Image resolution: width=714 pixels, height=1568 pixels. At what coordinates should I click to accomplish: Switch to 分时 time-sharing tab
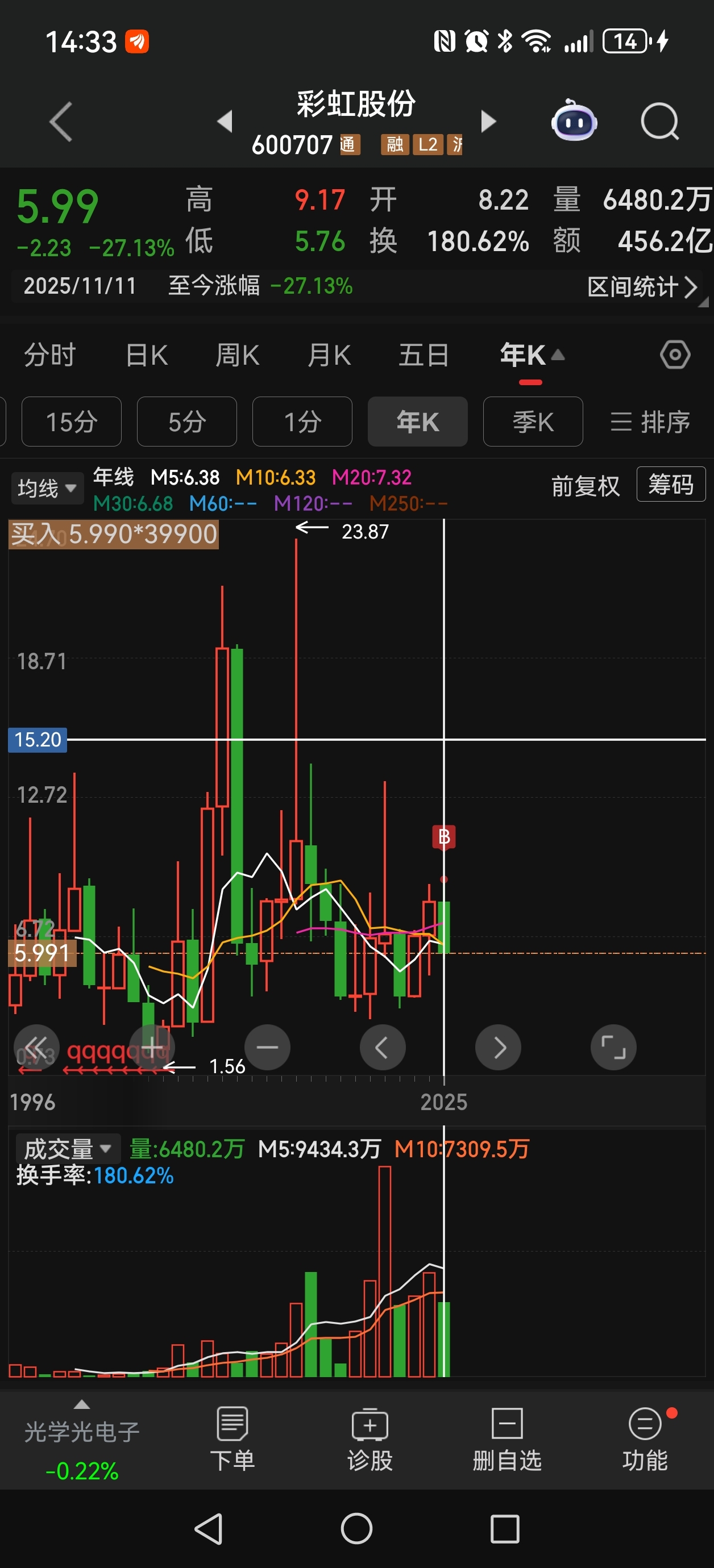point(50,355)
